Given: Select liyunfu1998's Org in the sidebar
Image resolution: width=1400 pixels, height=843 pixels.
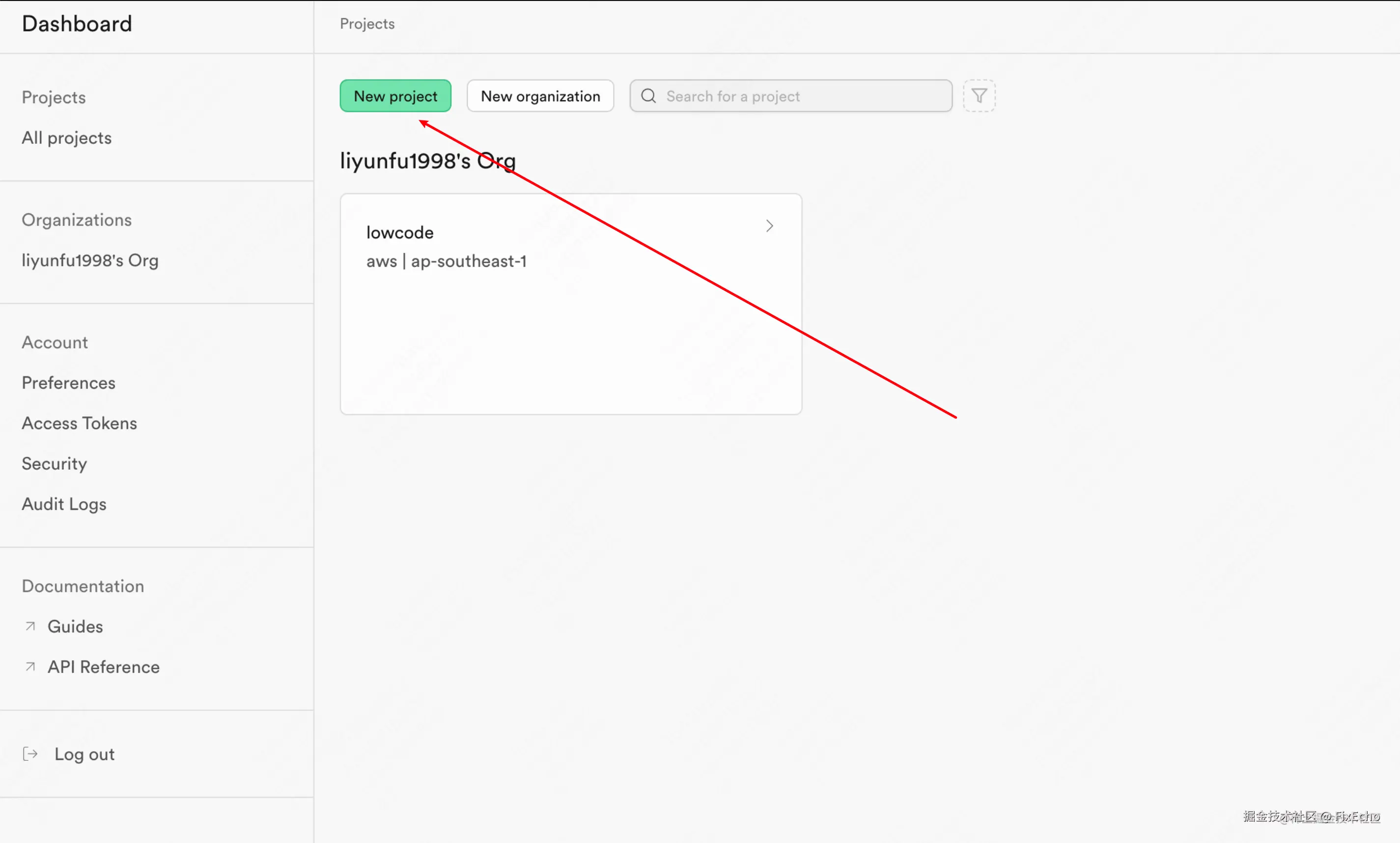Looking at the screenshot, I should (x=90, y=260).
